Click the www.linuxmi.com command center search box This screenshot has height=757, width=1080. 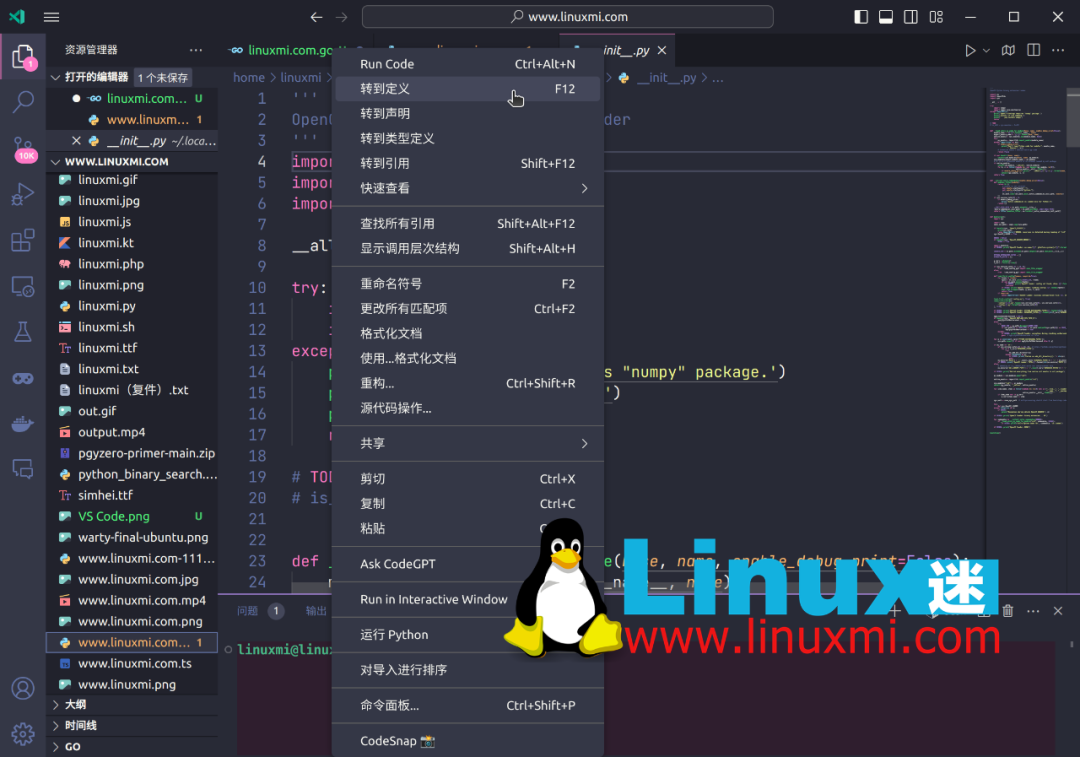568,17
